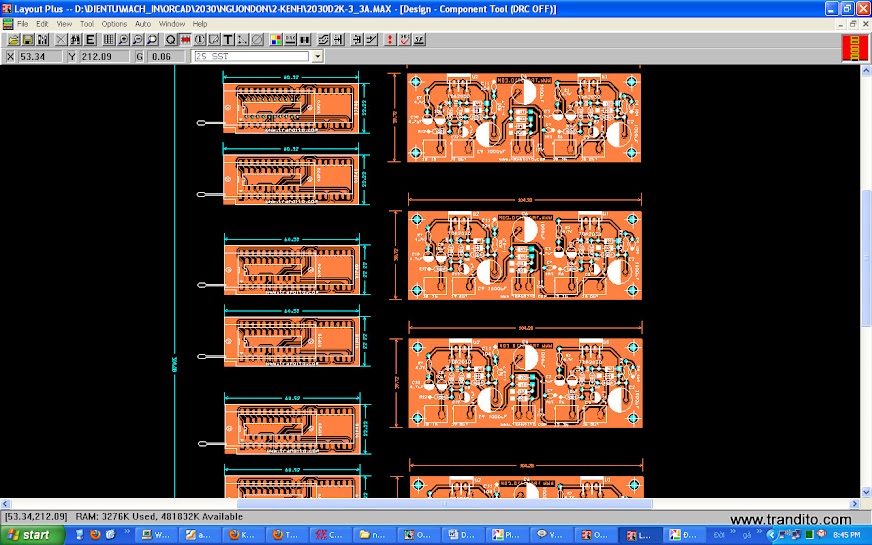Viewport: 872px width, 545px height.
Task: Select the Pin tool icon
Action: (200, 39)
